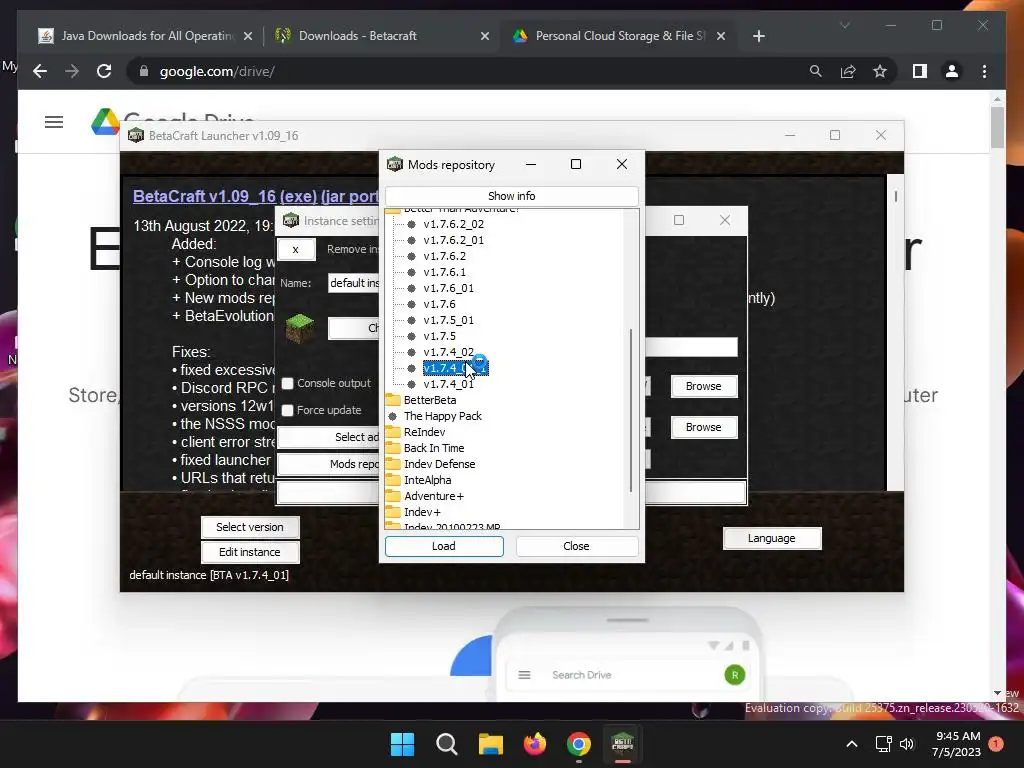Viewport: 1024px width, 768px height.
Task: Click Close button in Mods repository
Action: tap(576, 546)
